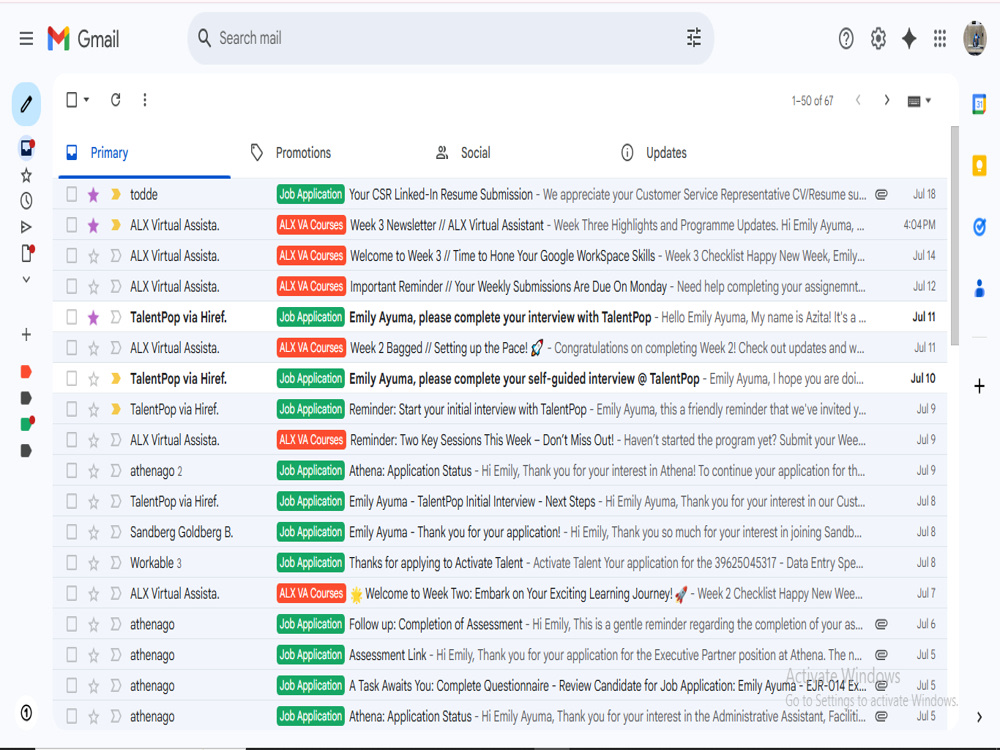Unstar the todde email
The height and width of the screenshot is (750, 1000).
coord(94,195)
